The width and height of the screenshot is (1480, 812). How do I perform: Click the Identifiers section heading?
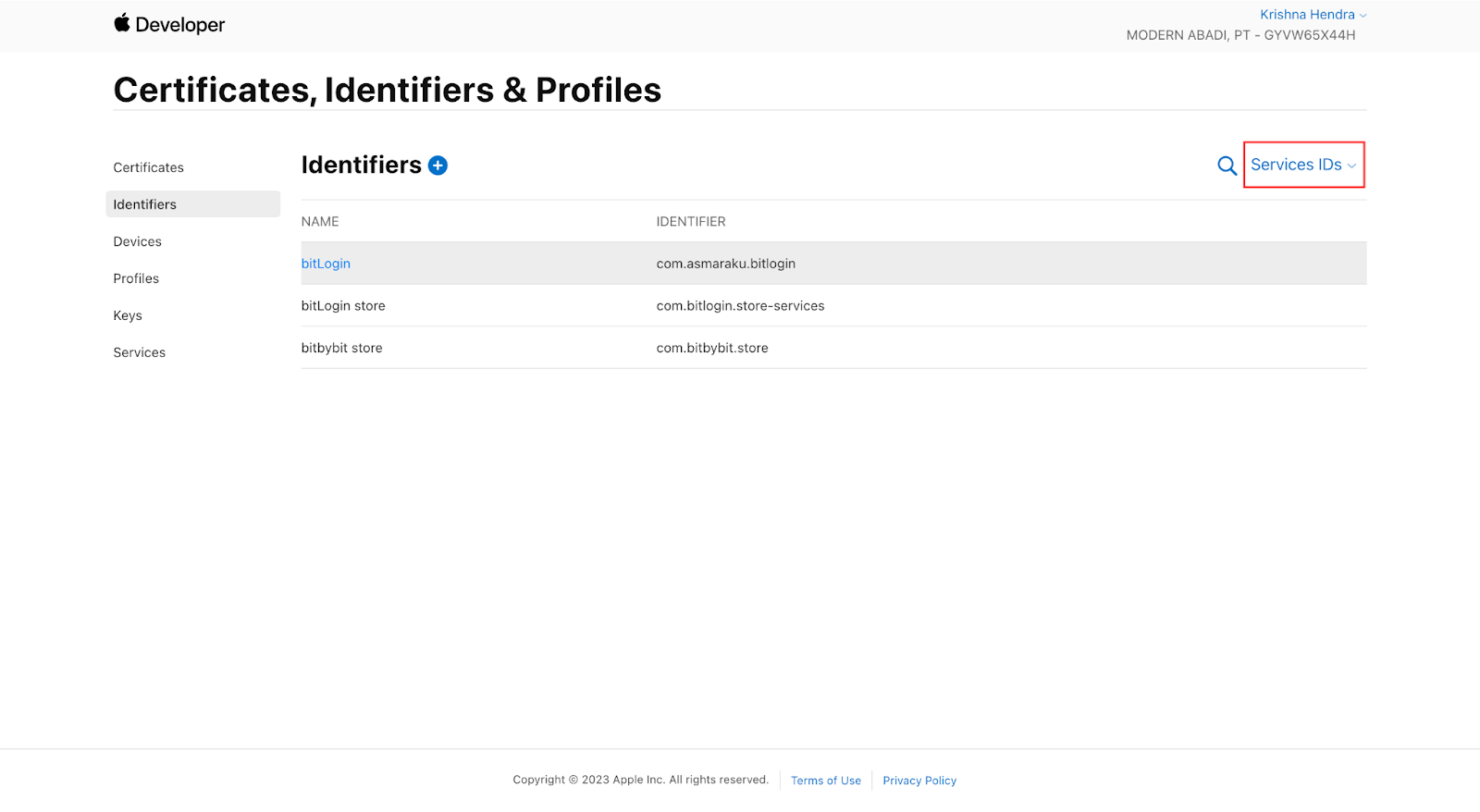pos(362,165)
